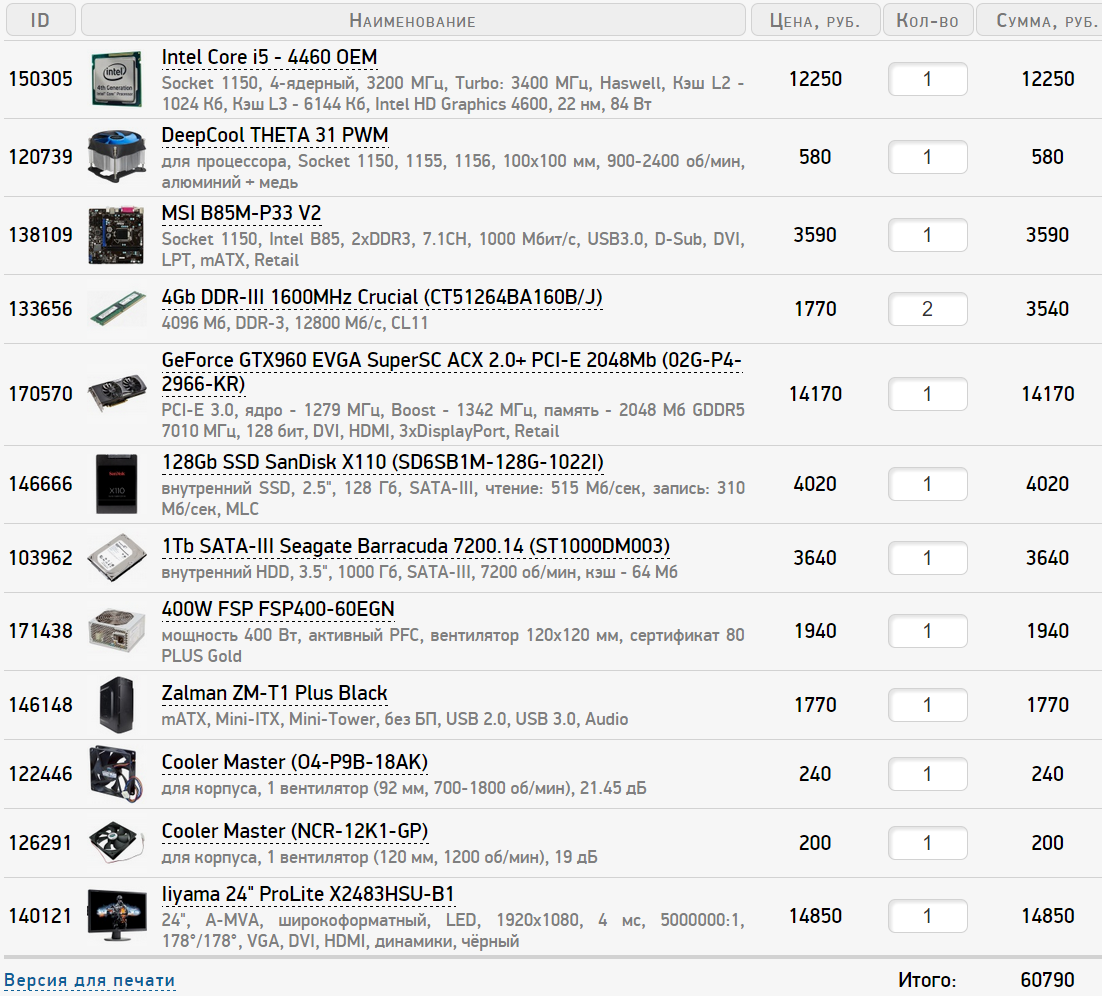Viewport: 1102px width, 996px height.
Task: Click the Intel Core i5 specs with Haswell
Action: click(x=453, y=93)
